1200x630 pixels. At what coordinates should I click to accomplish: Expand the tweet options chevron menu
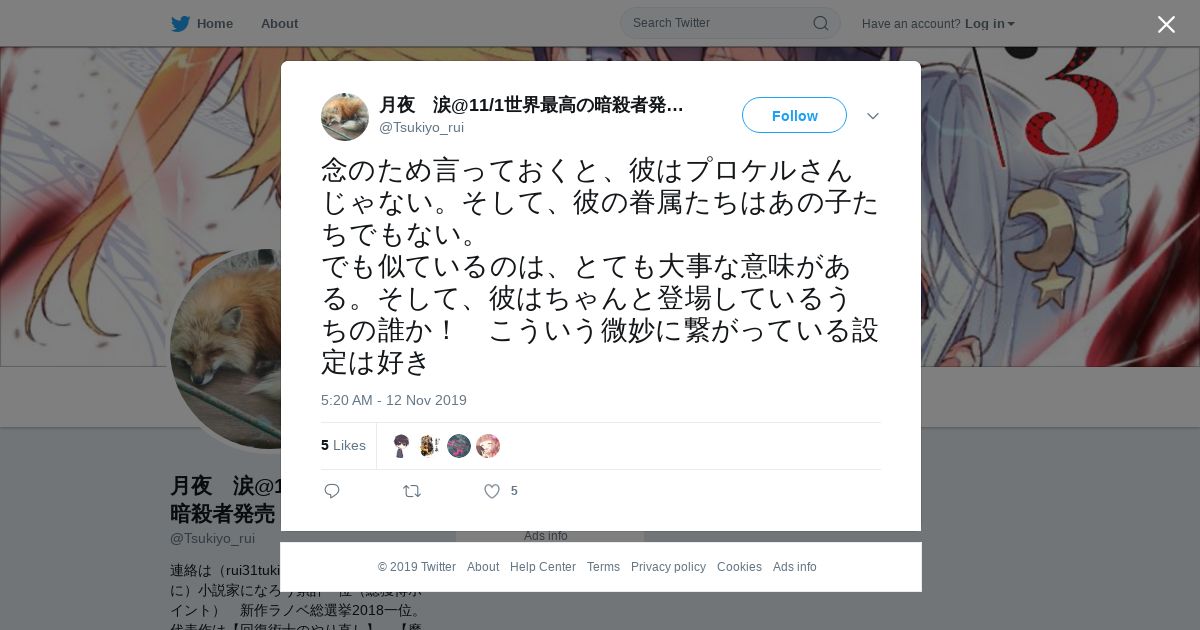pos(873,116)
